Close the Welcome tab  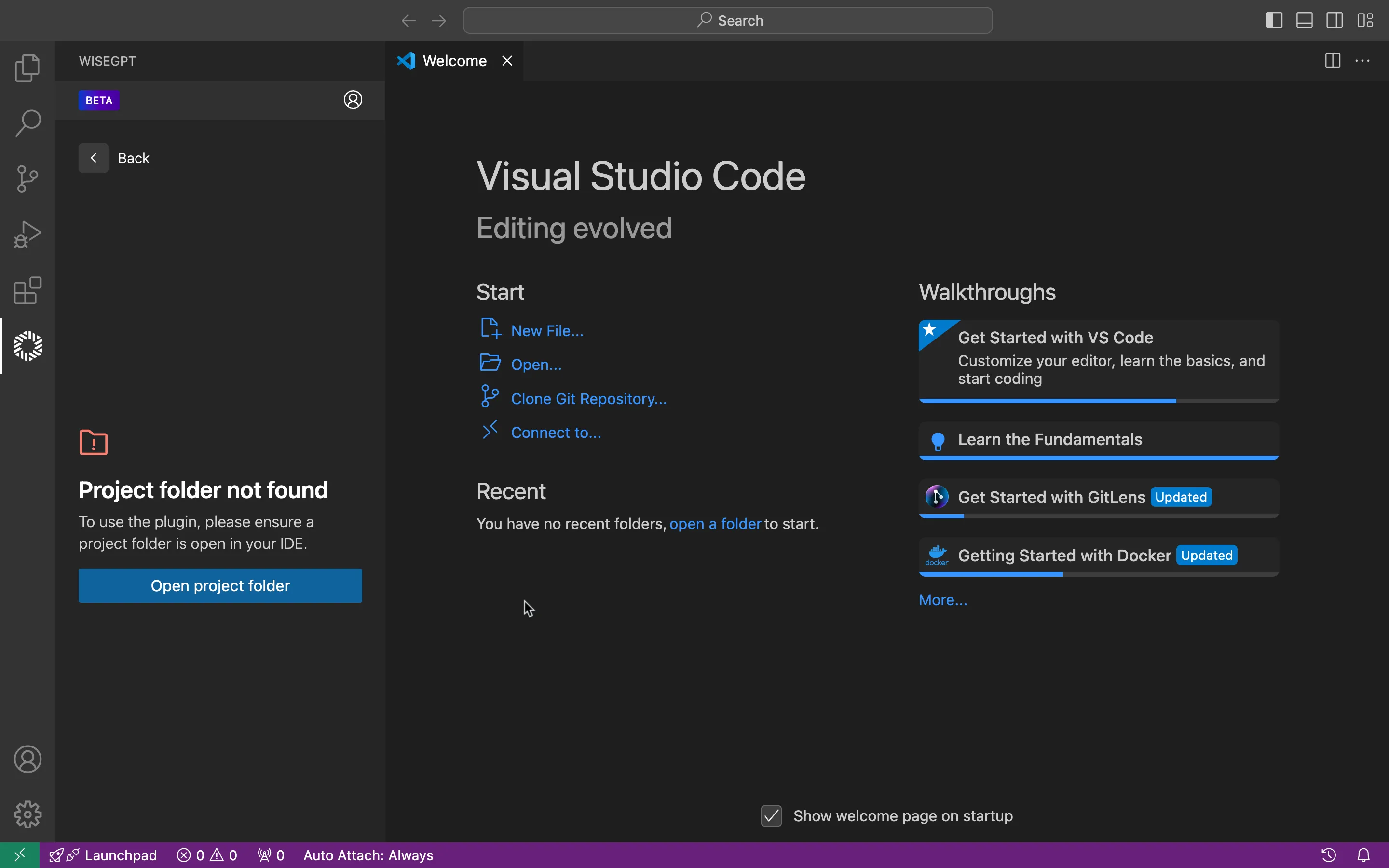coord(507,61)
